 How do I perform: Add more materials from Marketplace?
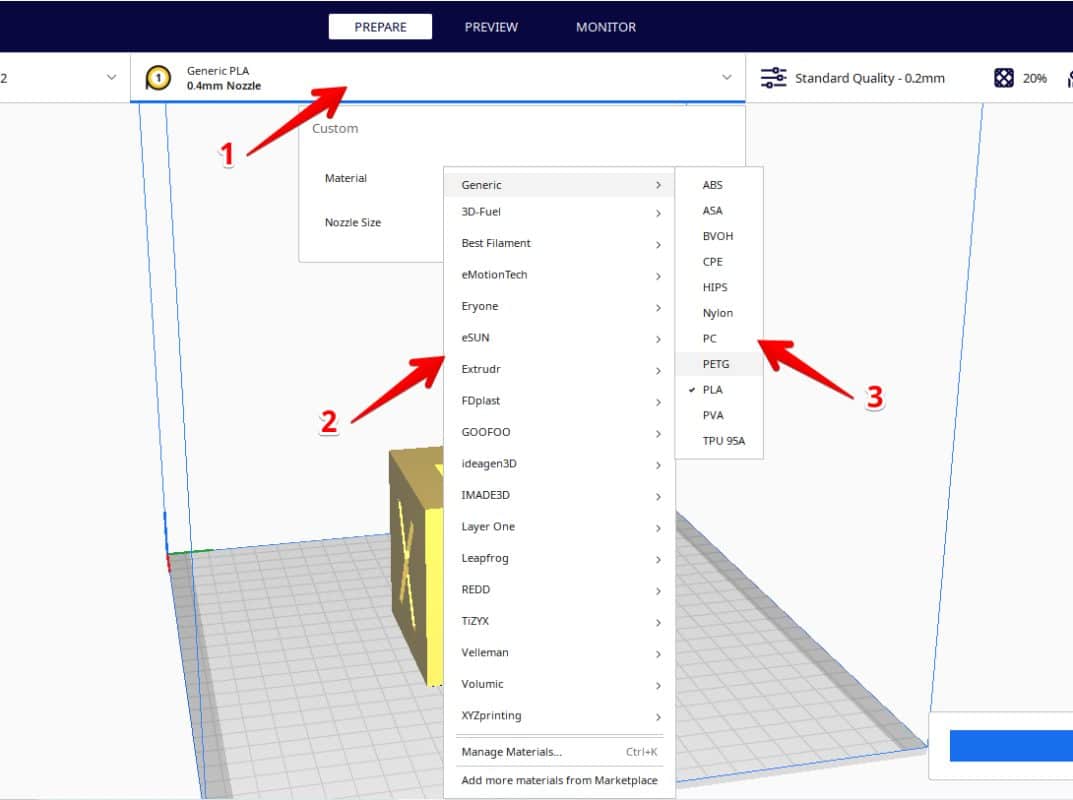click(559, 780)
